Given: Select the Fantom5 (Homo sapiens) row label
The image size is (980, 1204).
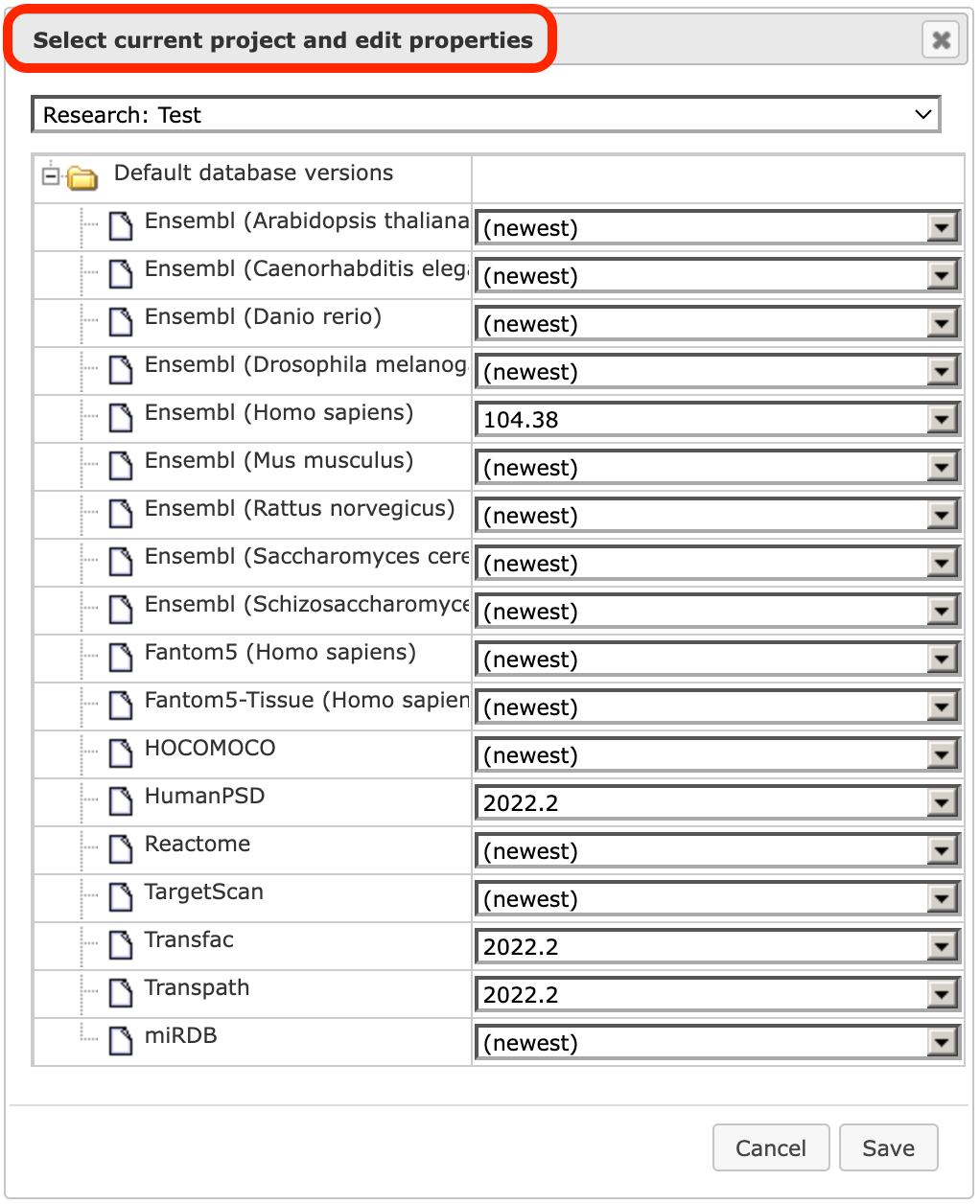Looking at the screenshot, I should 280,652.
